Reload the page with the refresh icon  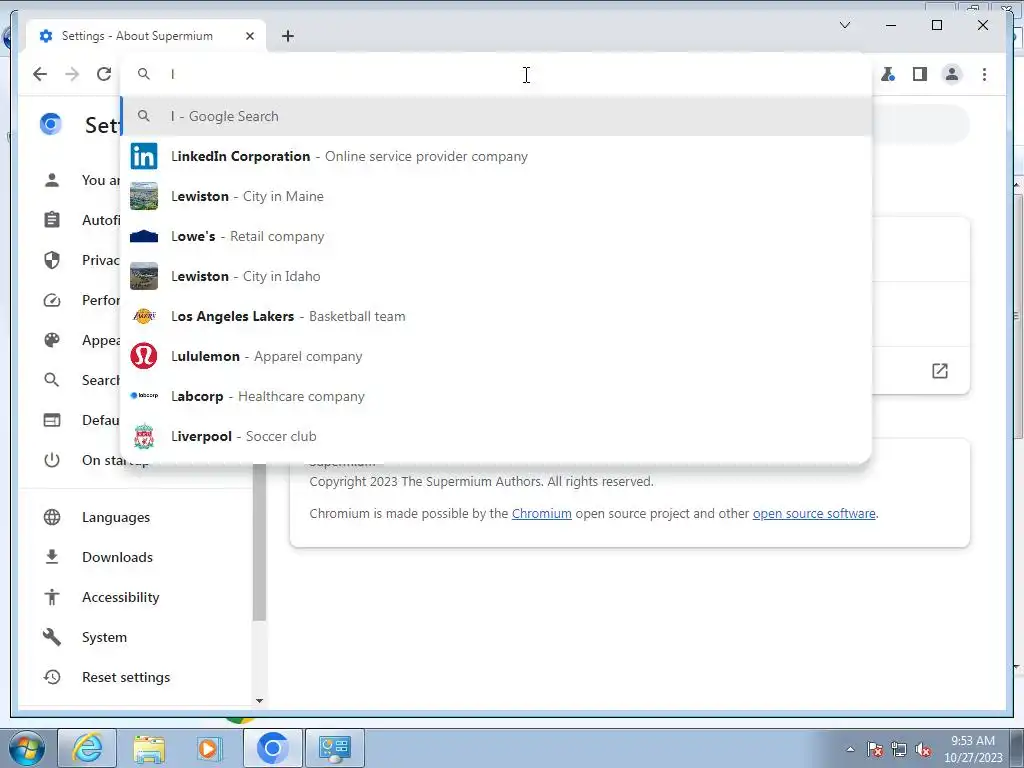coord(104,74)
